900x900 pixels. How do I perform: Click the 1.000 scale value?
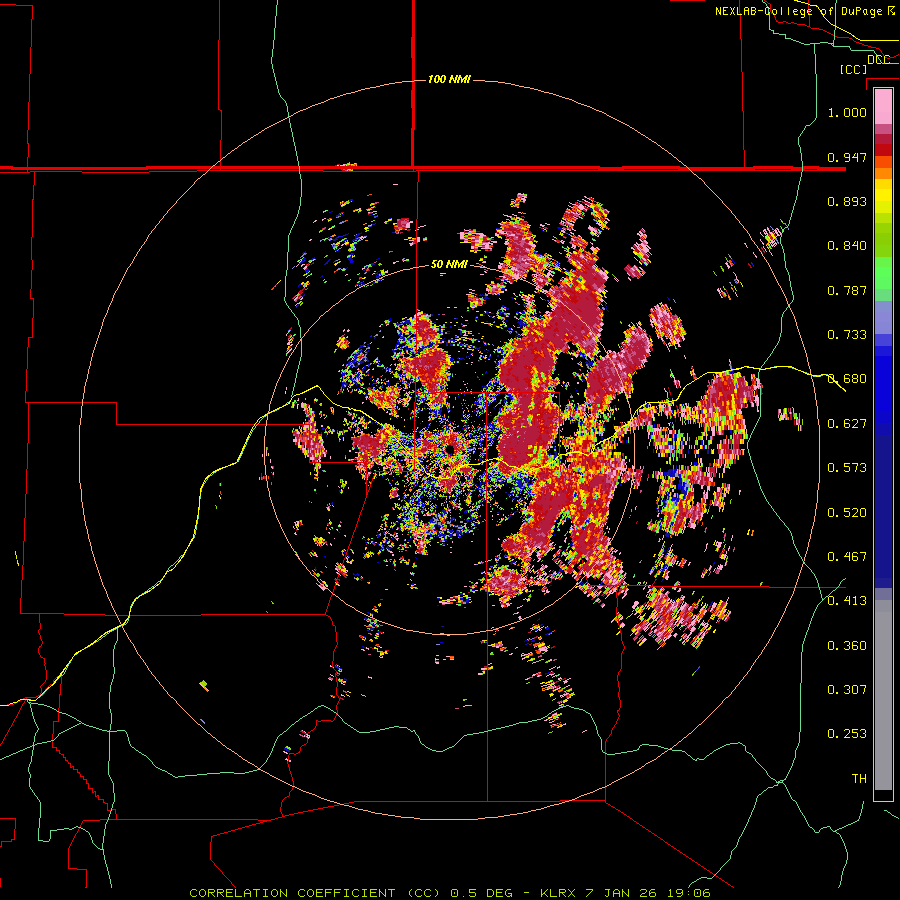847,112
